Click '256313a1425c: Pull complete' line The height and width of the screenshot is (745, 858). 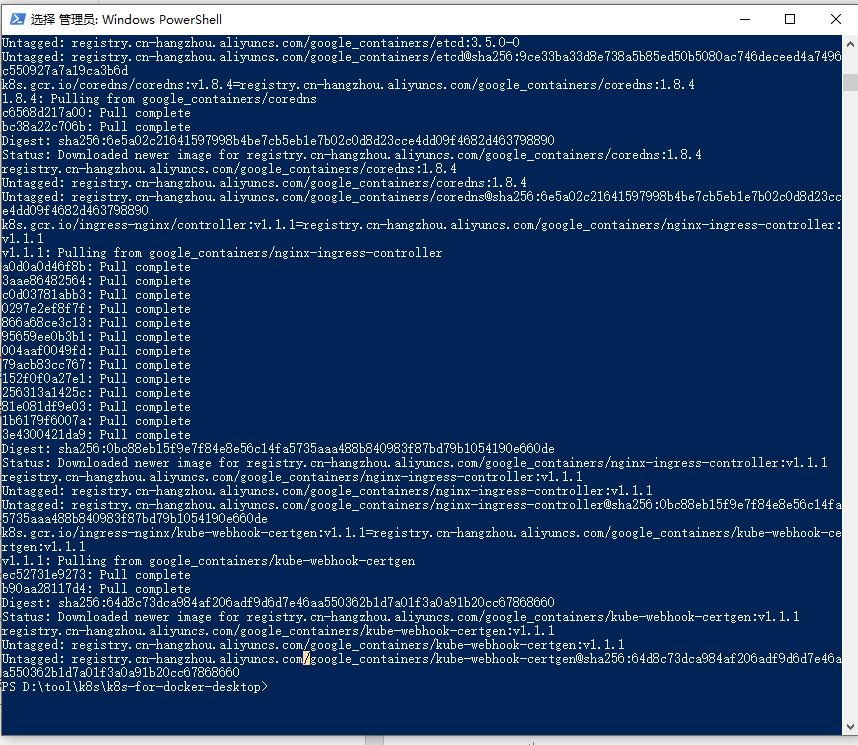pos(96,392)
